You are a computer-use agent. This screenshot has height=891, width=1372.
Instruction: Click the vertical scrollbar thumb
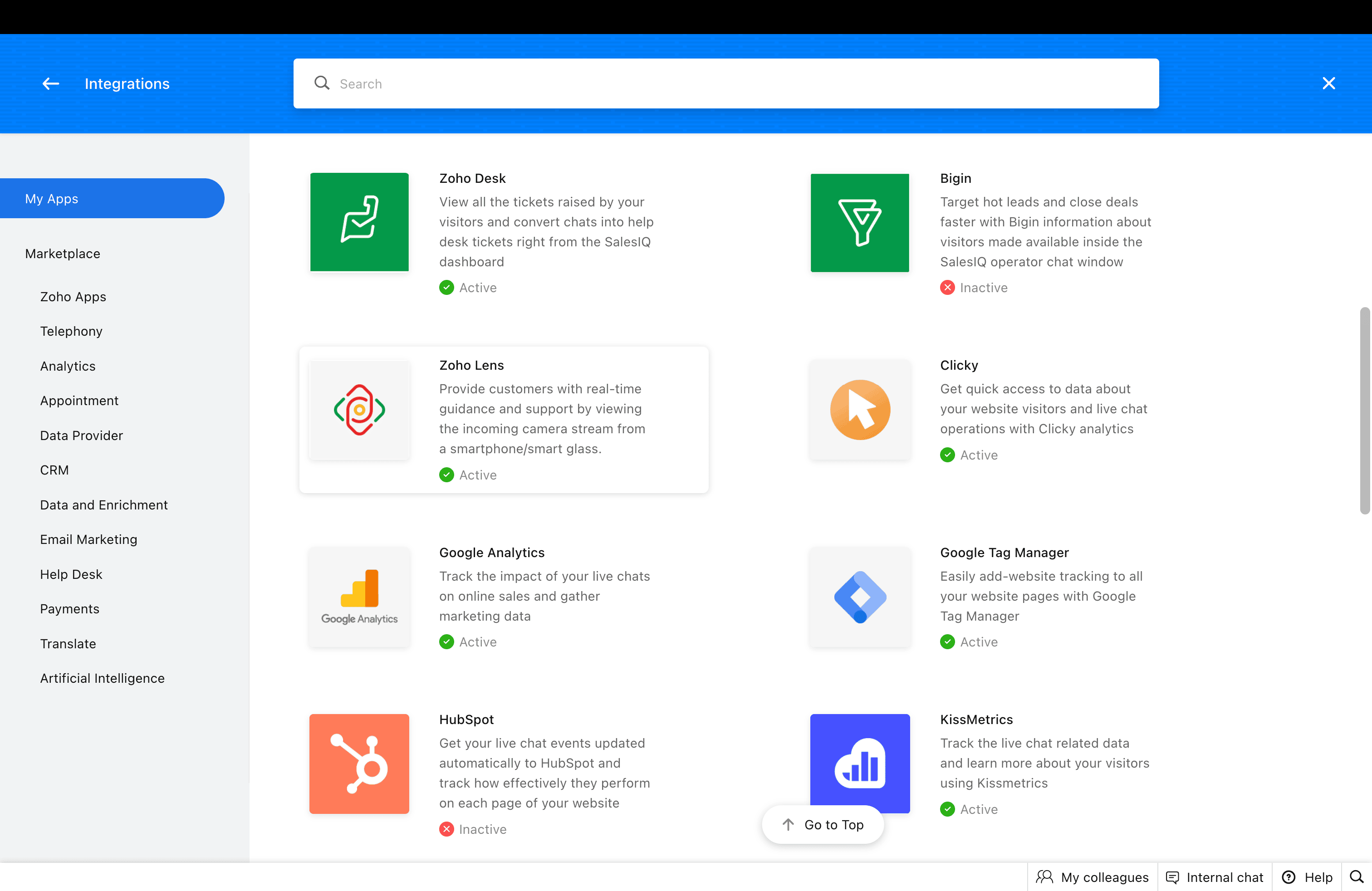tap(1364, 411)
